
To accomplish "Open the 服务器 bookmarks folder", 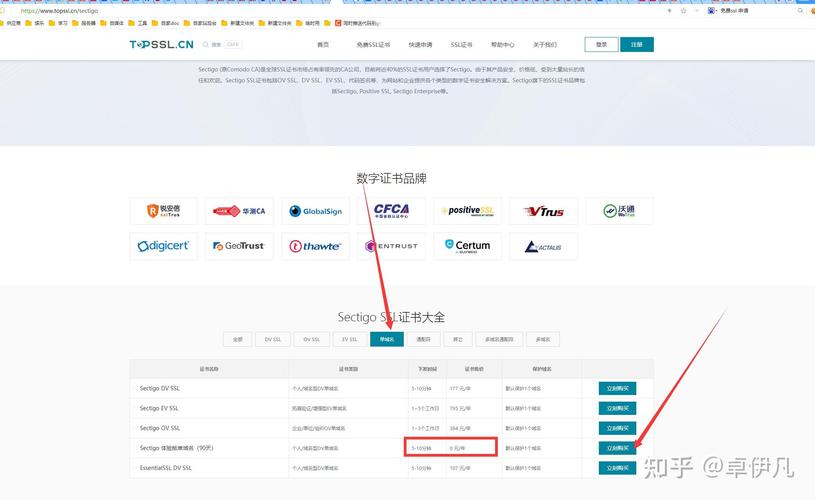I will [x=84, y=23].
